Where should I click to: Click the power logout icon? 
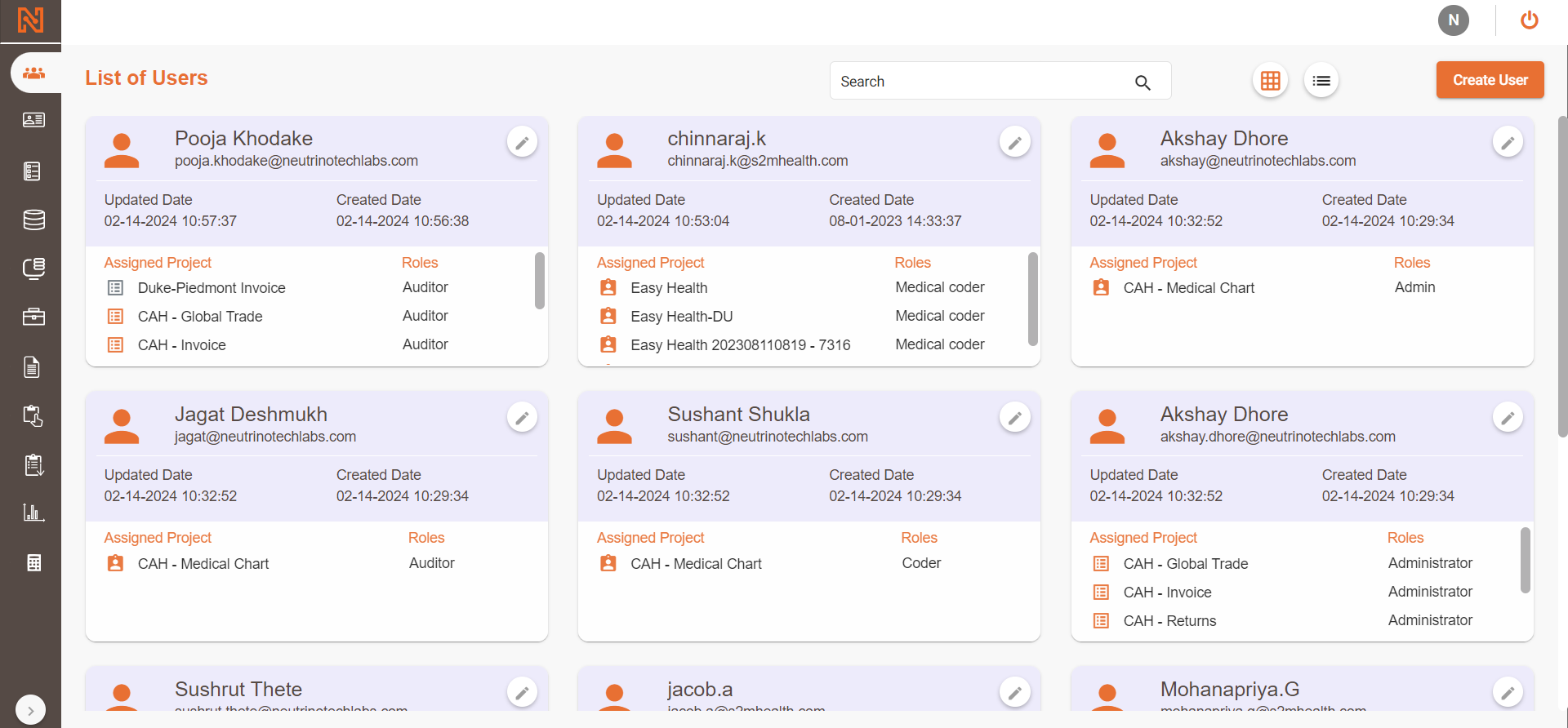pos(1530,20)
